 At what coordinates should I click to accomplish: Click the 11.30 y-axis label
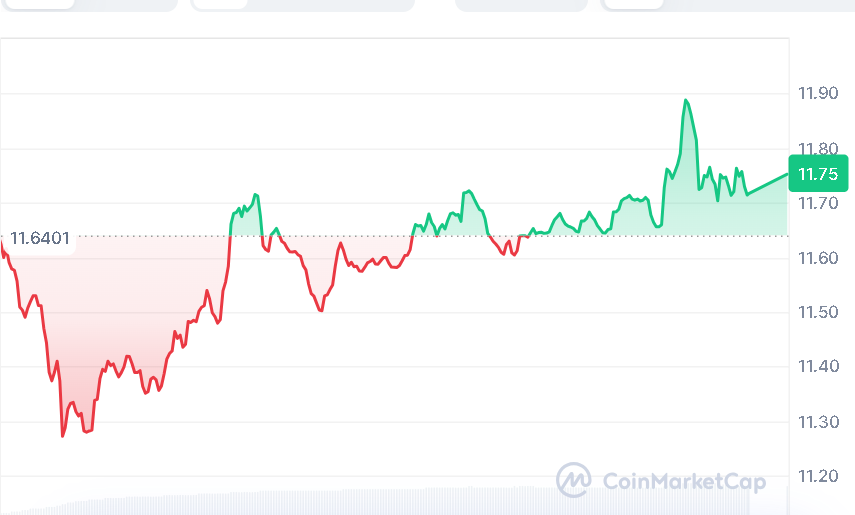coord(816,422)
